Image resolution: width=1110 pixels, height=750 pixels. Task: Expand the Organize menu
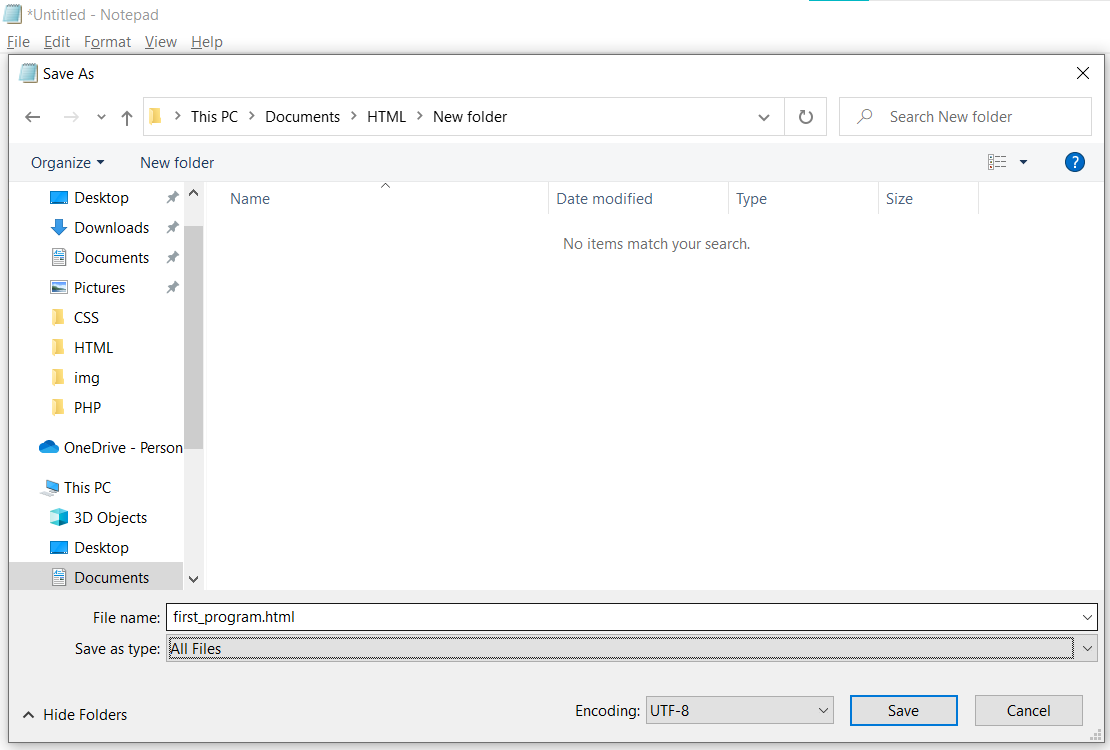(67, 163)
